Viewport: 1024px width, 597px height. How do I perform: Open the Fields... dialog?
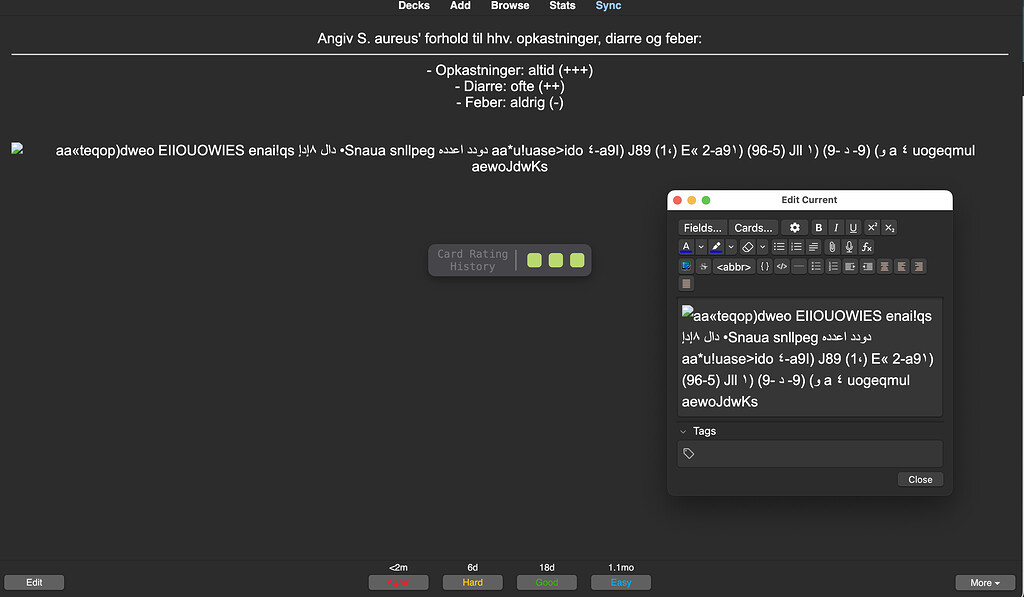click(x=702, y=227)
